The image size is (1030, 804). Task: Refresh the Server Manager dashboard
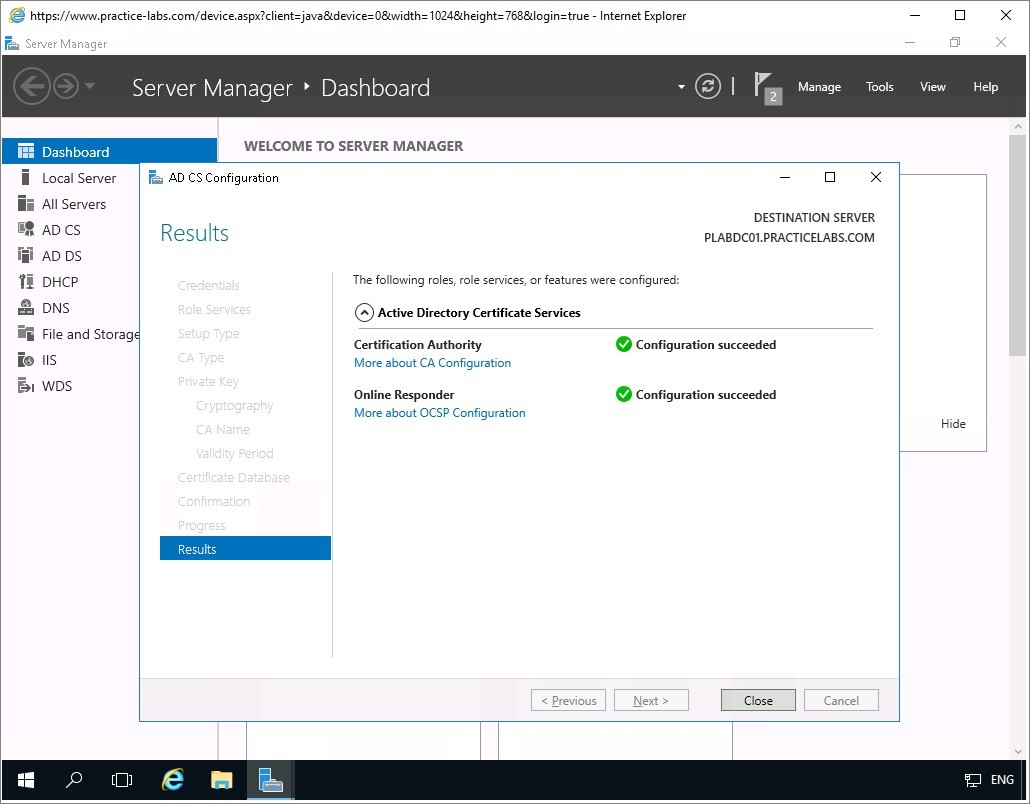click(707, 87)
